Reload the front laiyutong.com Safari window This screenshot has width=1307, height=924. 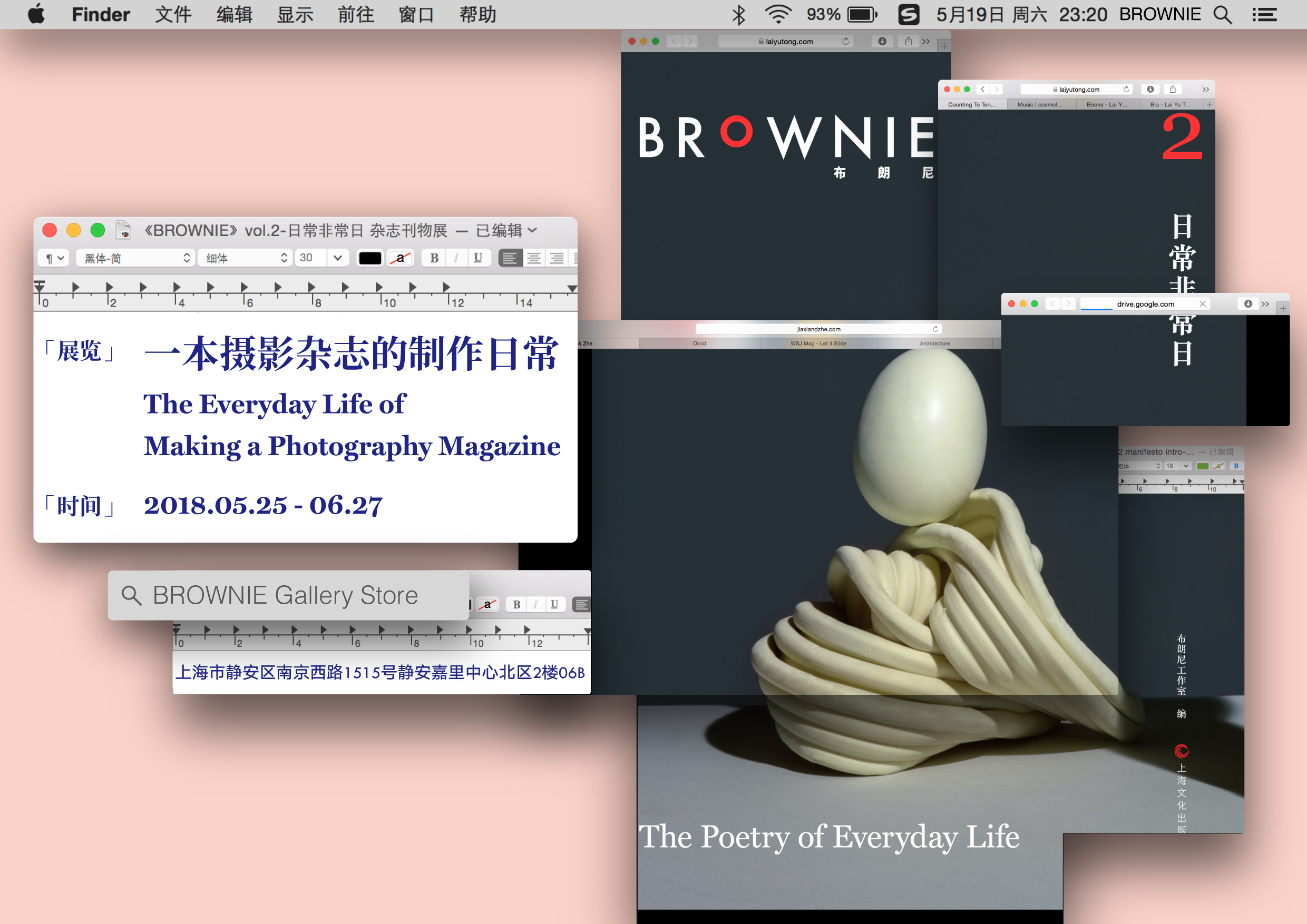(1126, 89)
